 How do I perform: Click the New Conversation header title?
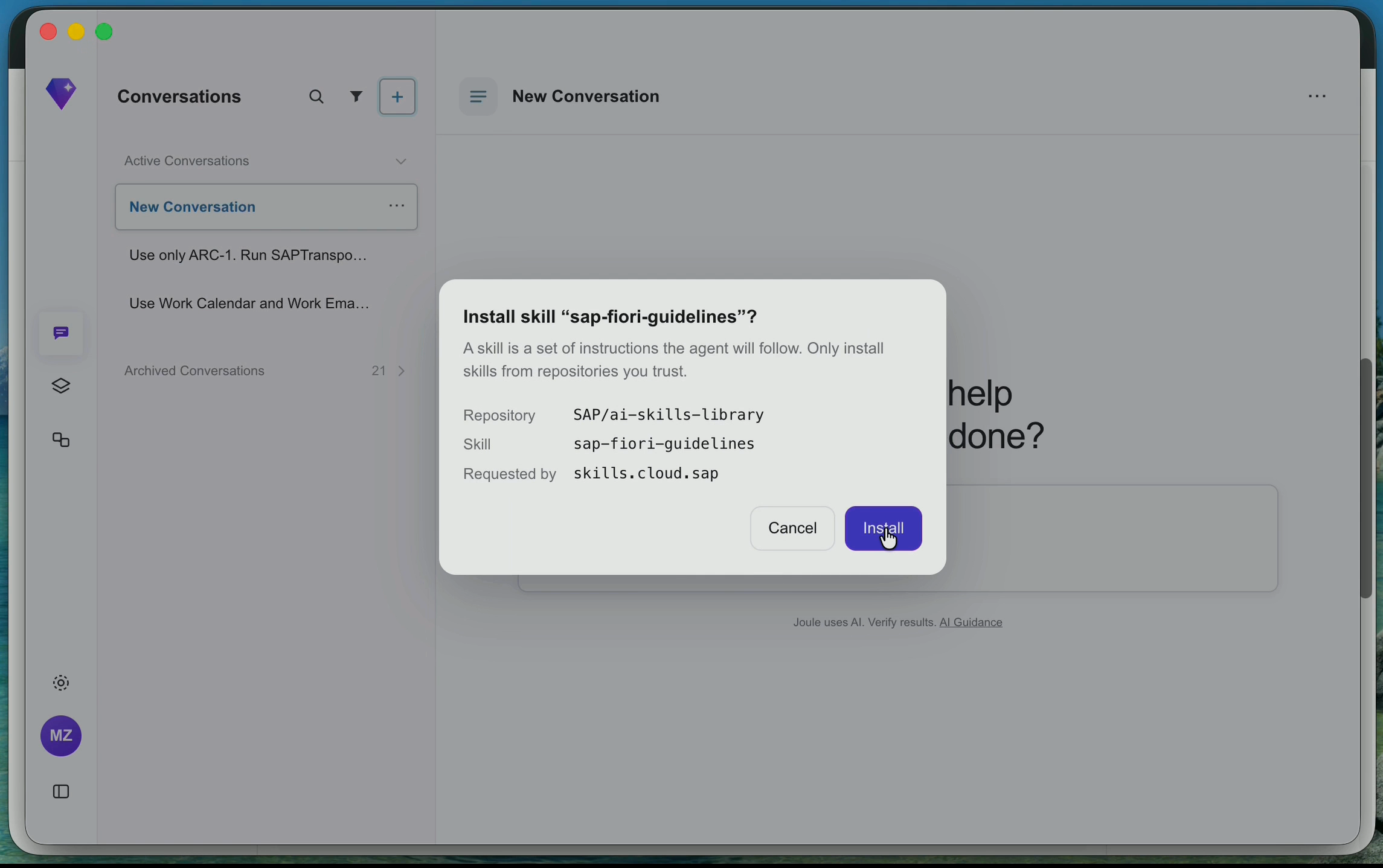585,97
